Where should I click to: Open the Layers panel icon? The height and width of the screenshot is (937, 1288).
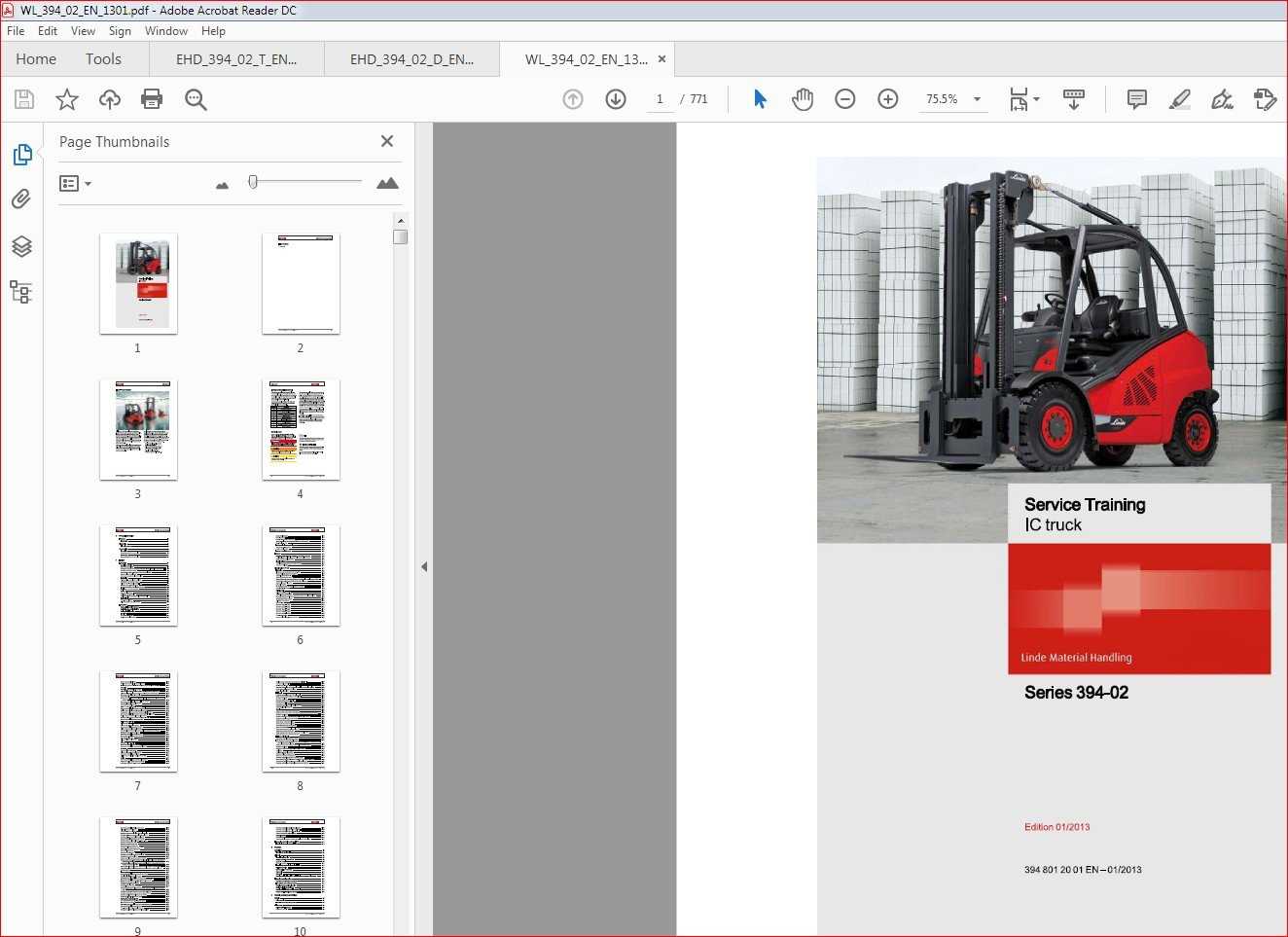(21, 246)
